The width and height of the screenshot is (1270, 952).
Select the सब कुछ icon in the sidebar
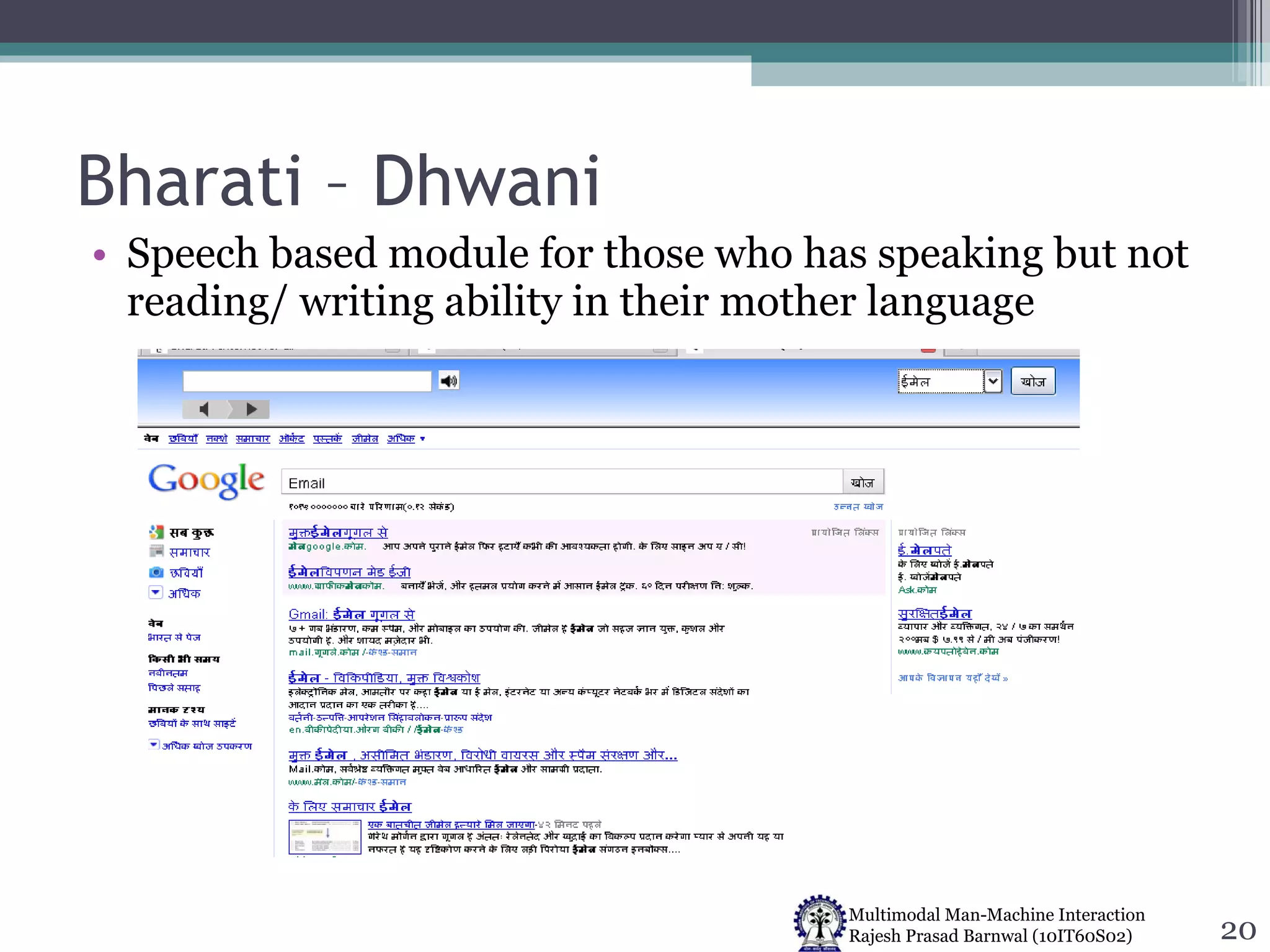156,532
